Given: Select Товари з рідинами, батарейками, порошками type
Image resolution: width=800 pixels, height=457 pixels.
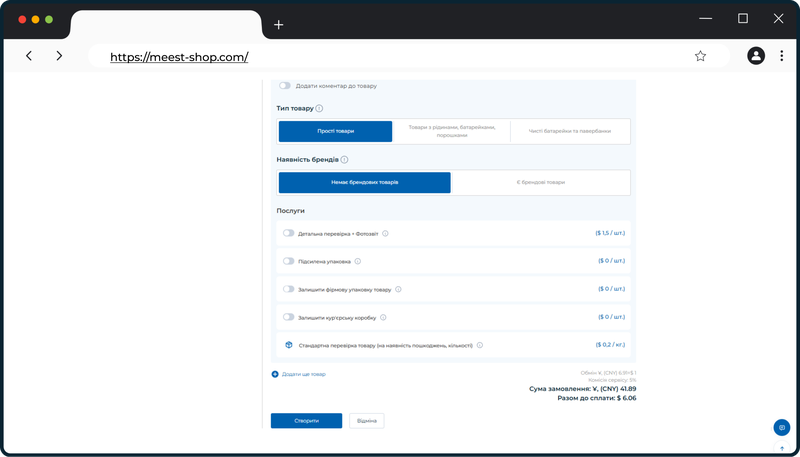Looking at the screenshot, I should click(452, 131).
